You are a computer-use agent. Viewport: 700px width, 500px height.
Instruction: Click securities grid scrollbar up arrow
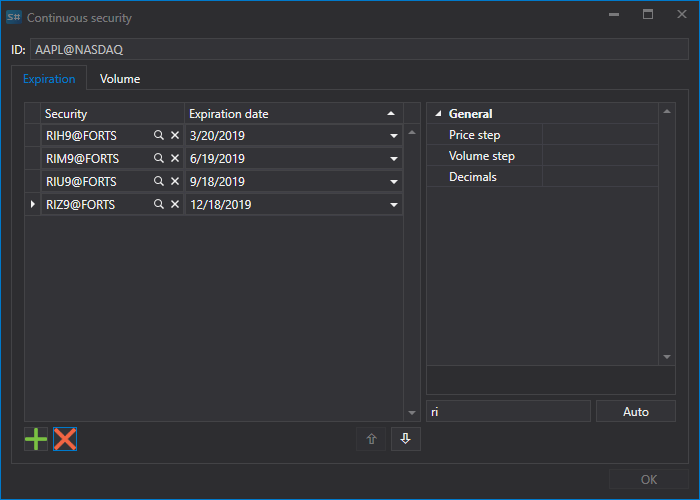coord(412,132)
